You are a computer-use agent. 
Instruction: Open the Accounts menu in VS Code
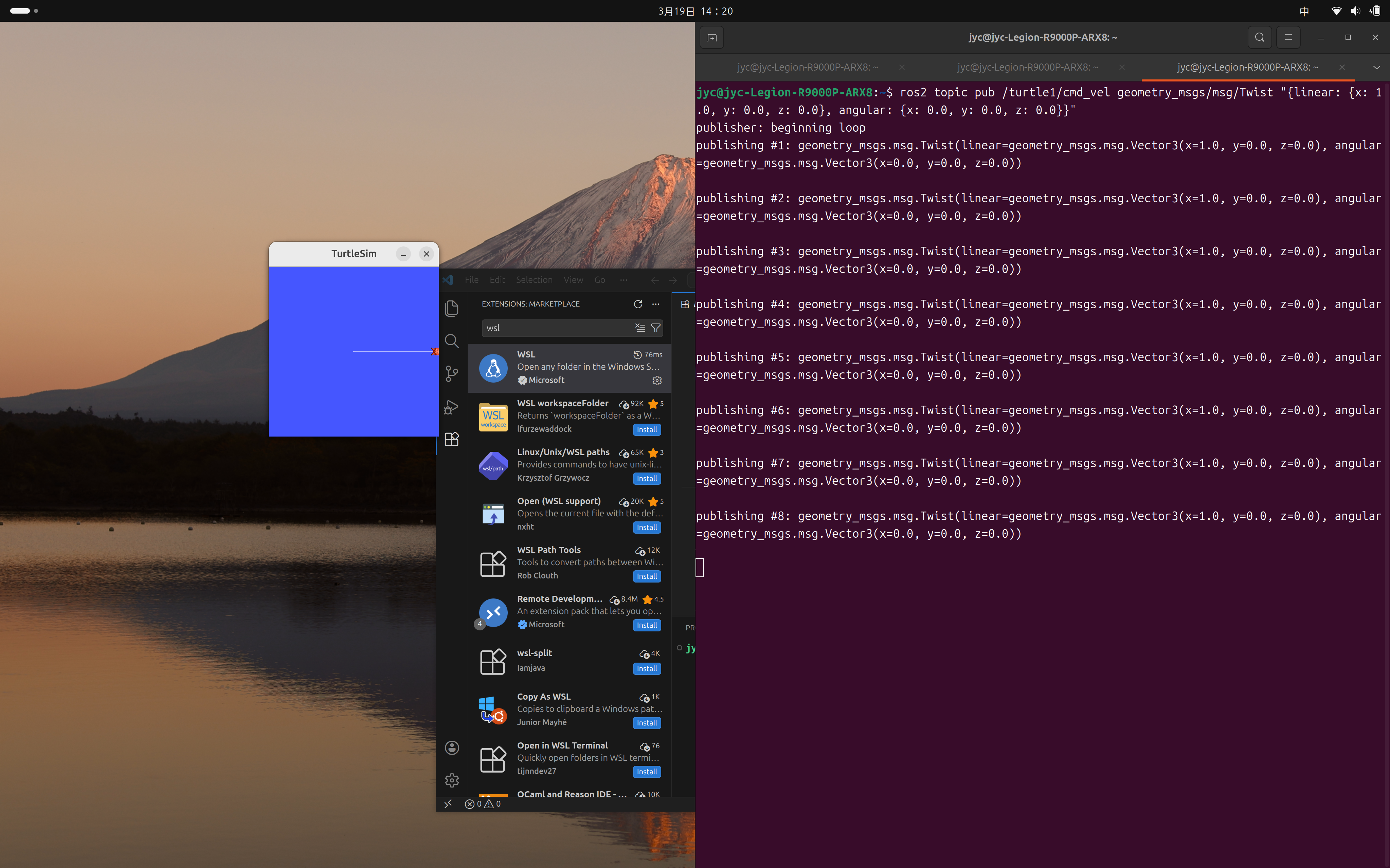click(x=452, y=747)
